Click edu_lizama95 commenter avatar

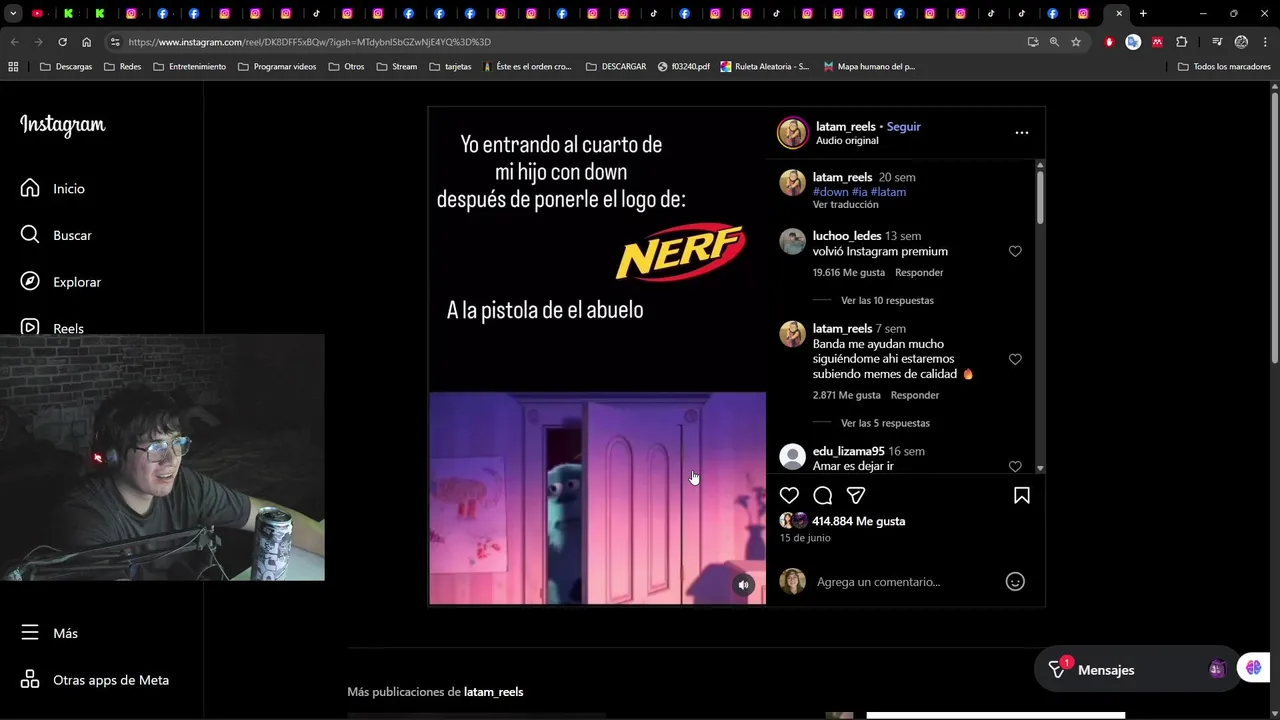click(793, 456)
